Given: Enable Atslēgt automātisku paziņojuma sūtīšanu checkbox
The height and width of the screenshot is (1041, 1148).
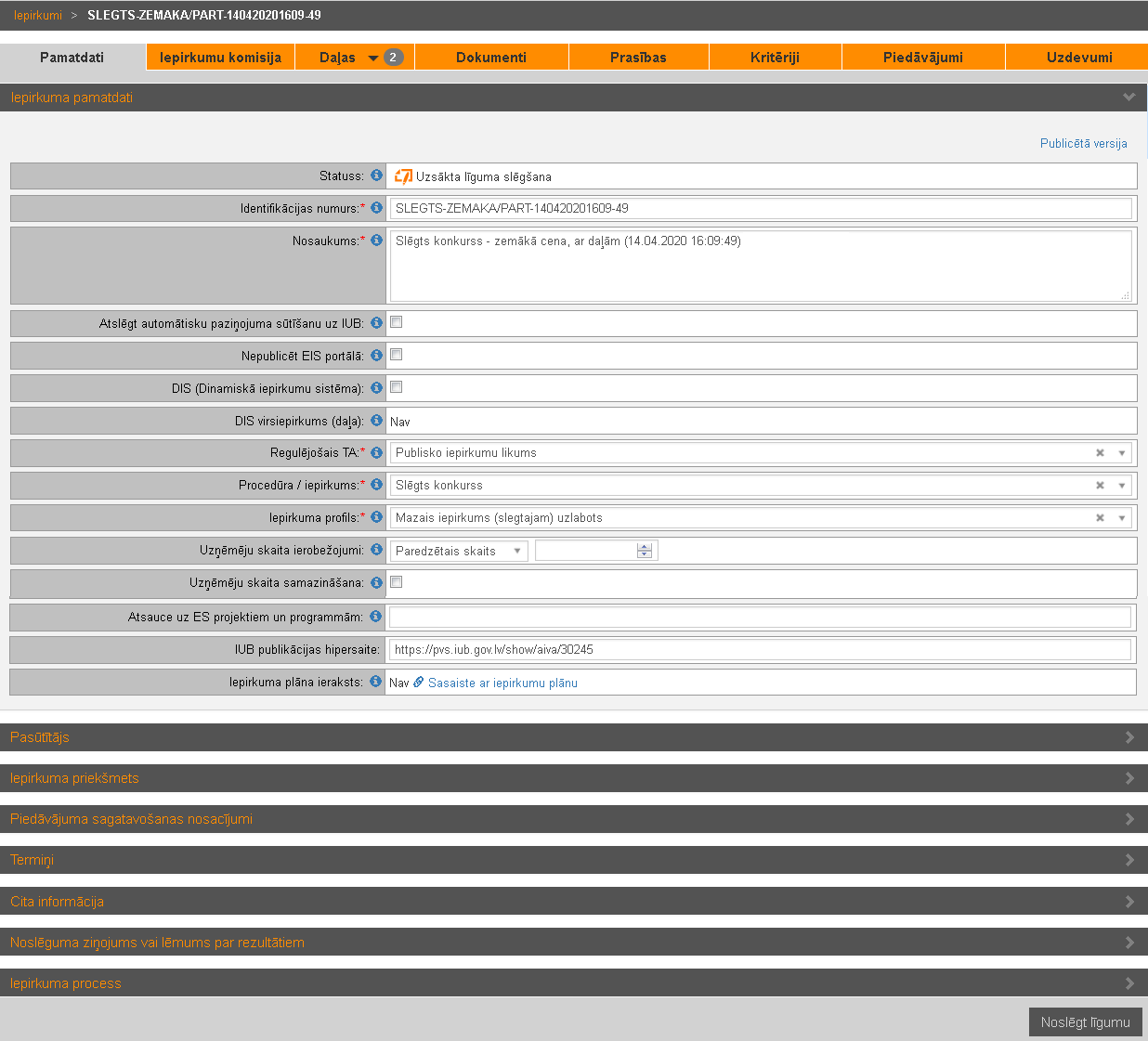Looking at the screenshot, I should click(397, 322).
